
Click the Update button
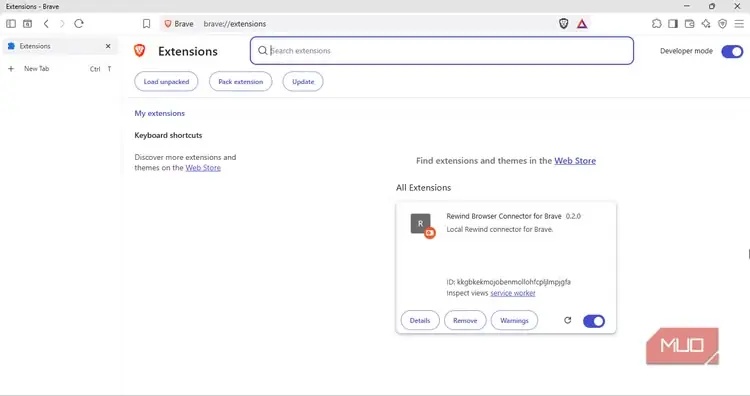tap(303, 82)
